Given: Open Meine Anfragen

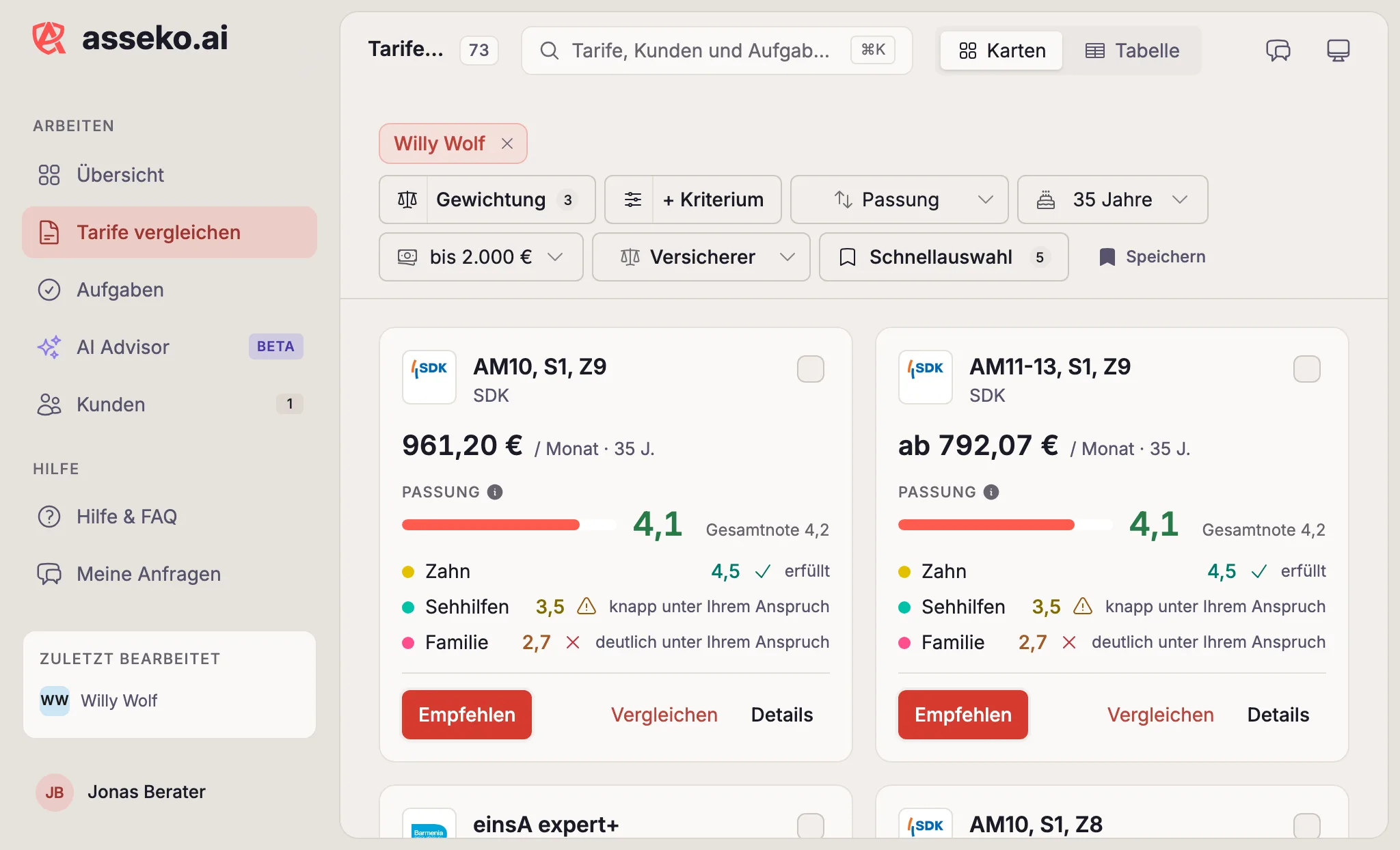Looking at the screenshot, I should tap(170, 574).
